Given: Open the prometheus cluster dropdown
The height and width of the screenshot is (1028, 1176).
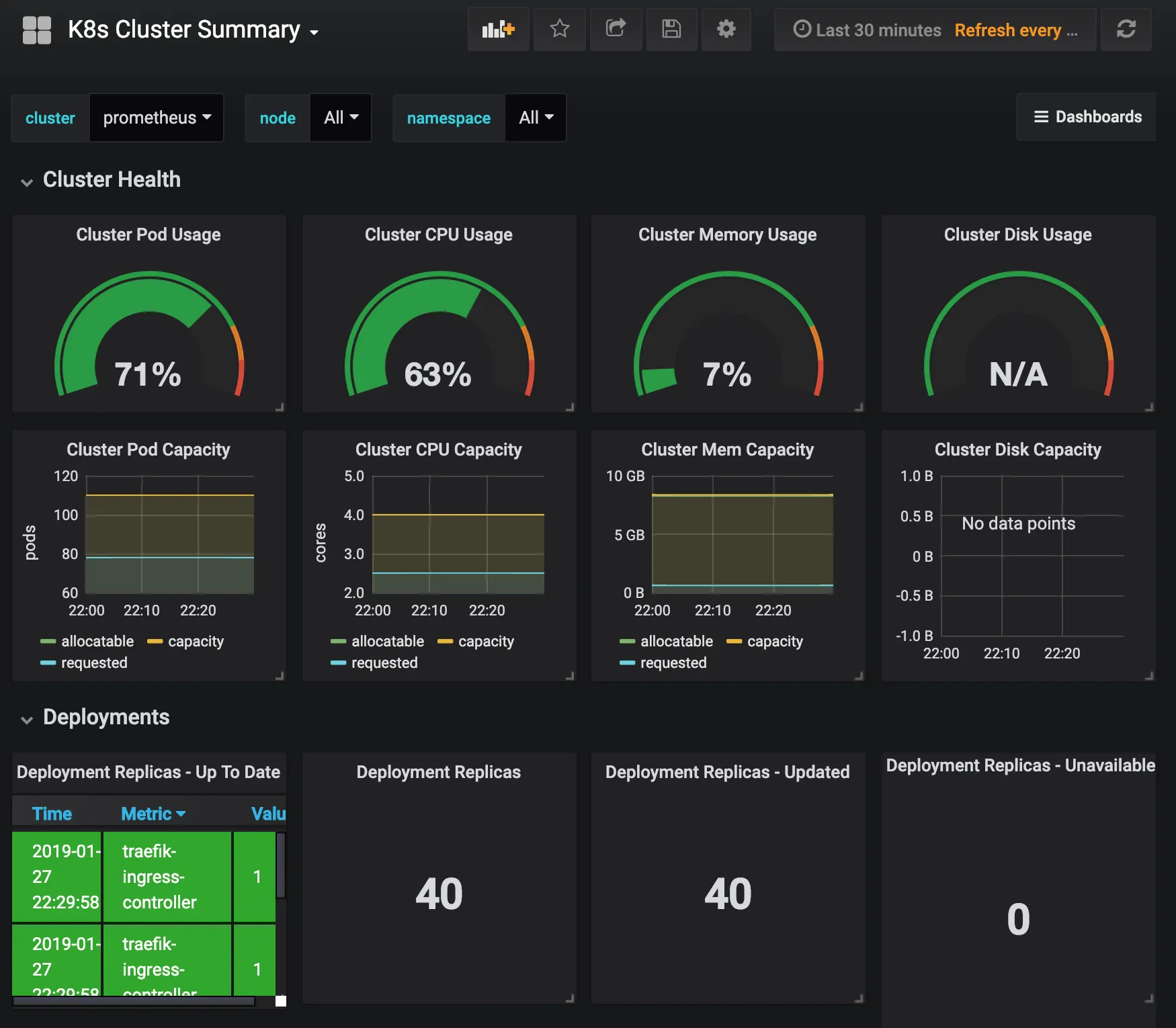Looking at the screenshot, I should click(x=156, y=118).
